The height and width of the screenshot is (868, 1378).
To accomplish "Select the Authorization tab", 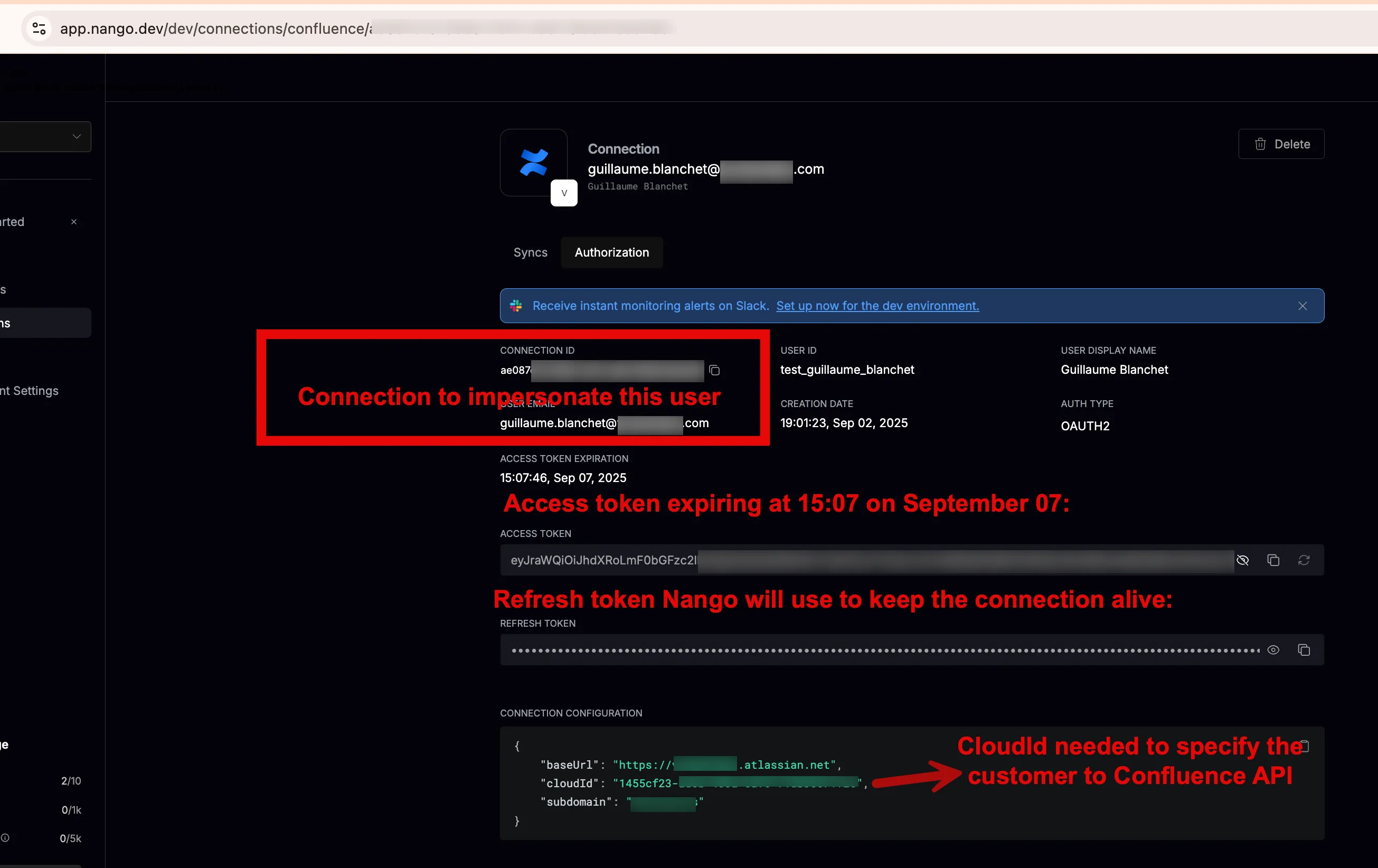I will click(x=612, y=252).
